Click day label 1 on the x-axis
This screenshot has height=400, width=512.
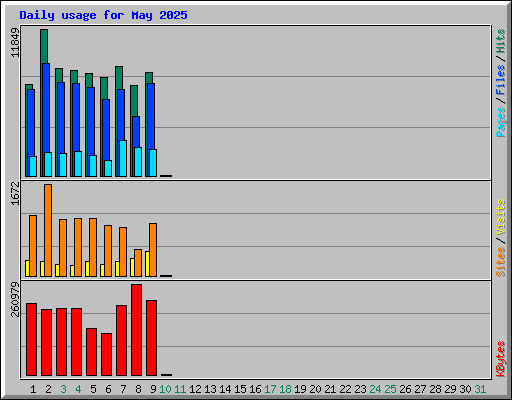pos(33,389)
